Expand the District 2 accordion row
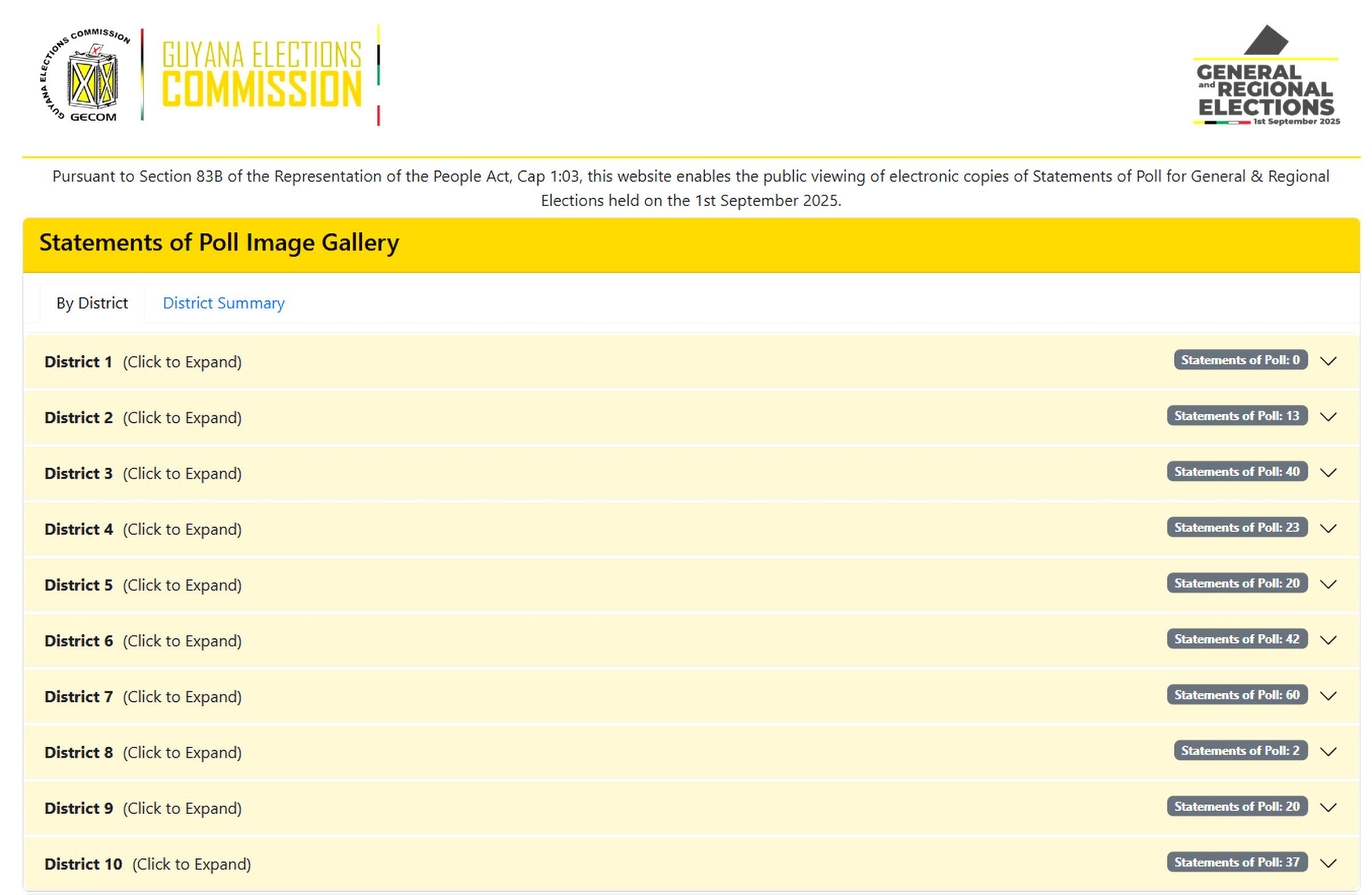The image size is (1372, 895). click(143, 417)
